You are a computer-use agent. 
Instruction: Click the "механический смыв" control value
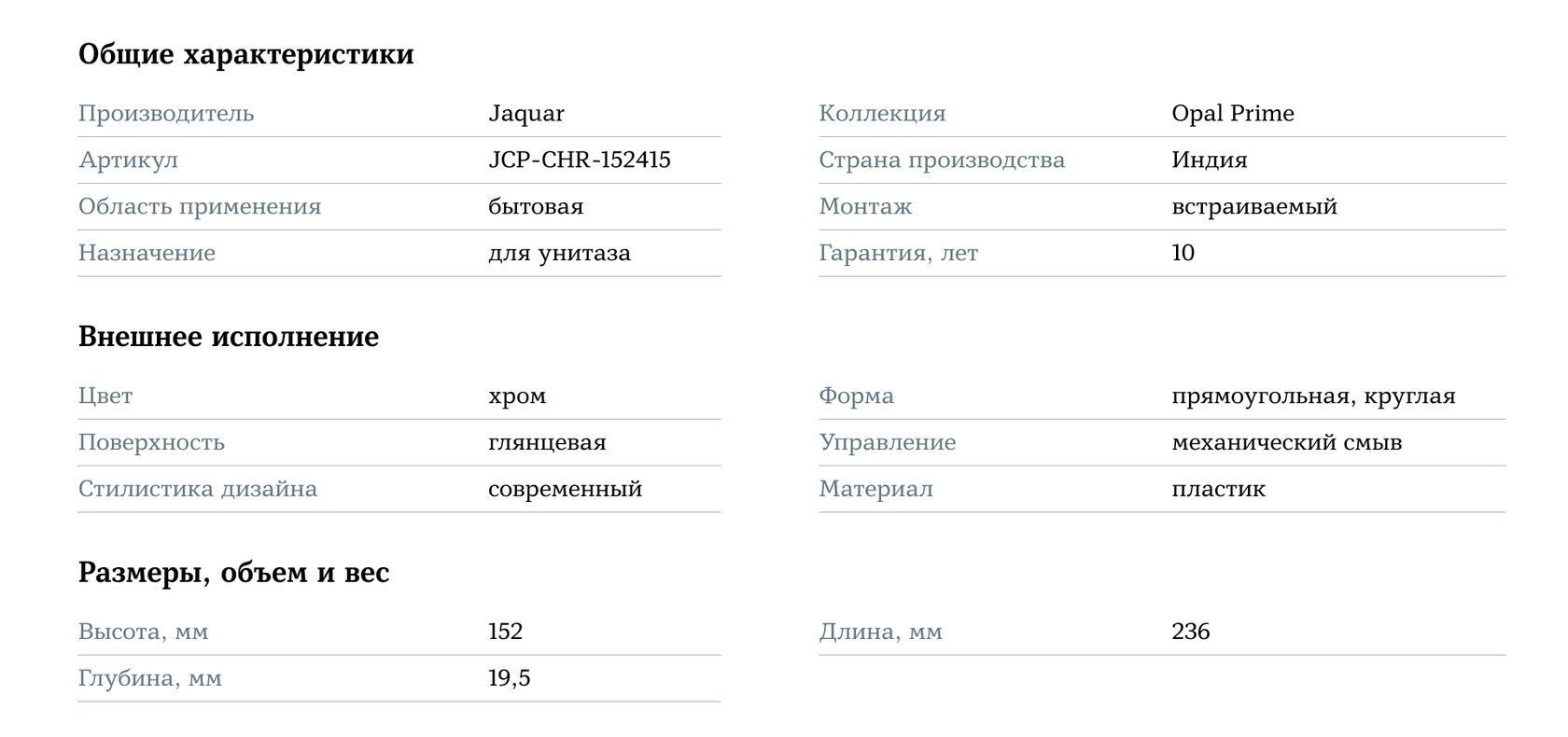tap(1286, 443)
